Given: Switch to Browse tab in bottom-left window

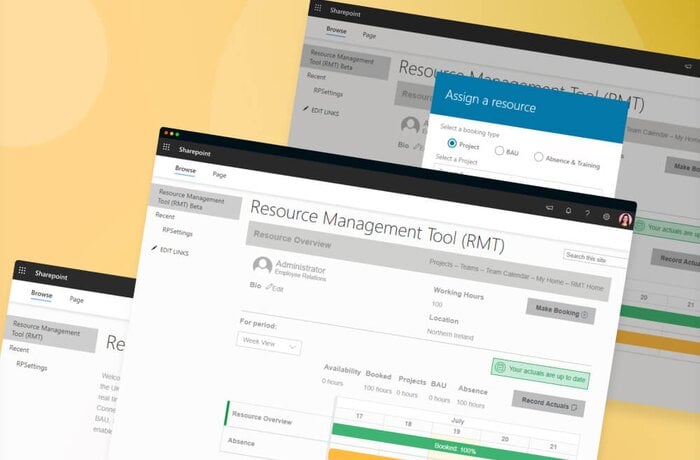Looking at the screenshot, I should pyautogui.click(x=42, y=294).
